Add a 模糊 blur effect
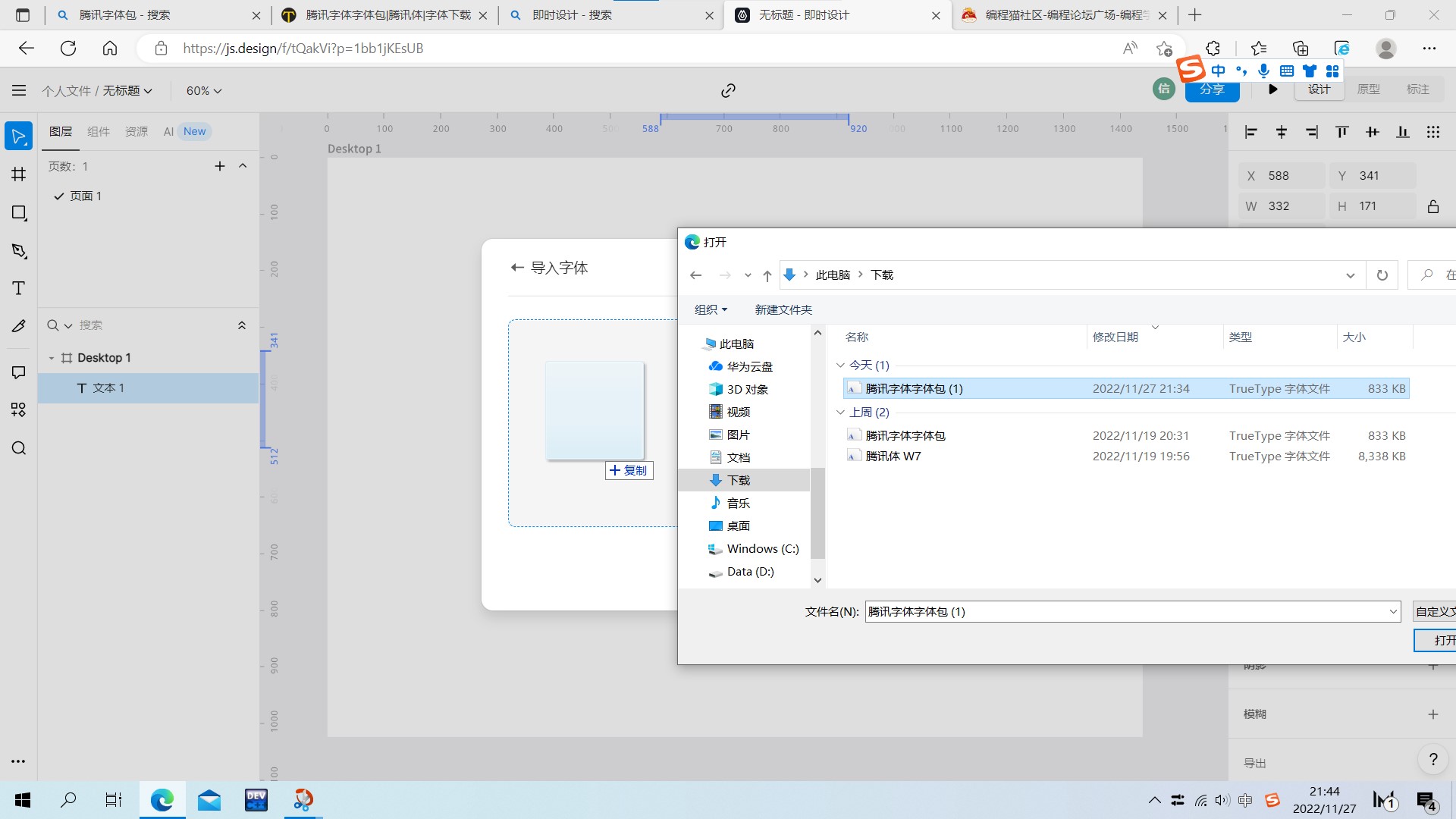The width and height of the screenshot is (1456, 819). coord(1433,714)
